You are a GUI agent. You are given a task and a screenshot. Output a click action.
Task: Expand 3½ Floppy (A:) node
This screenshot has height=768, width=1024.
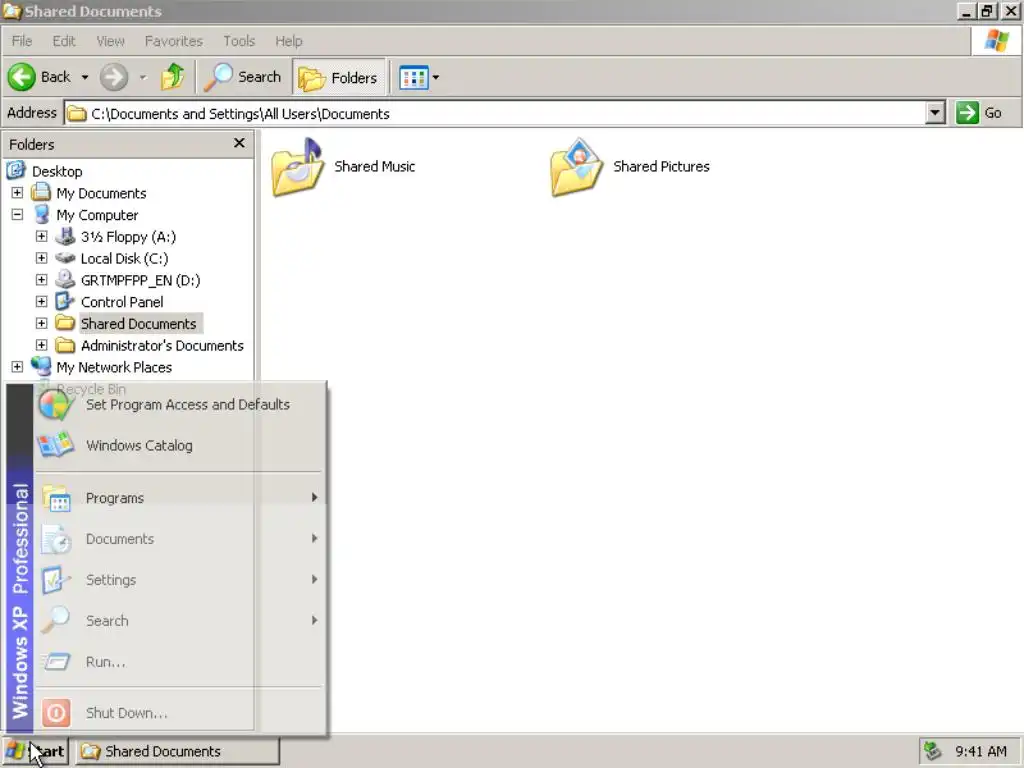41,236
